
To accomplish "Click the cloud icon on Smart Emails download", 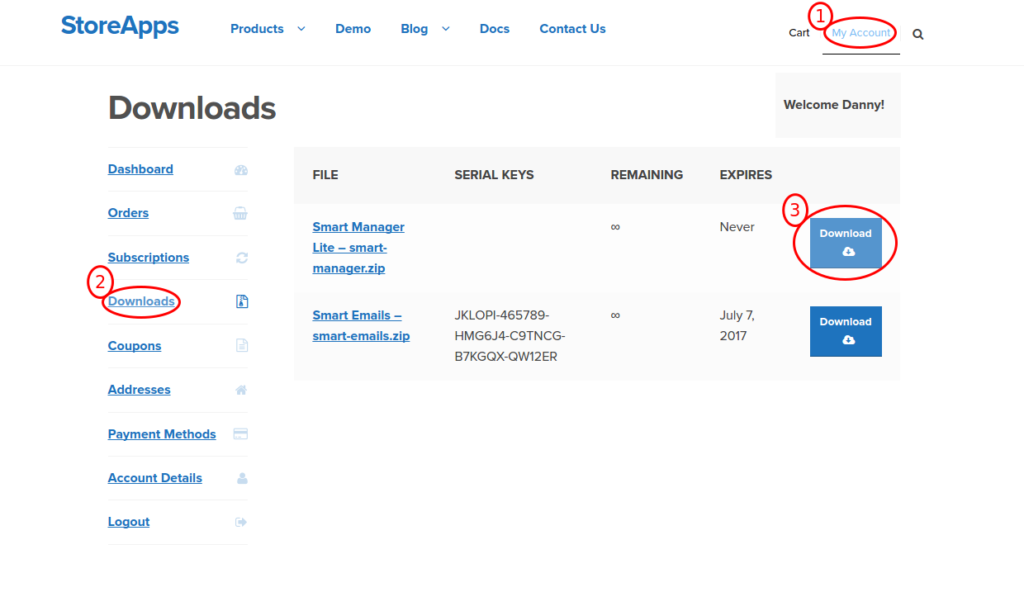I will (x=846, y=340).
